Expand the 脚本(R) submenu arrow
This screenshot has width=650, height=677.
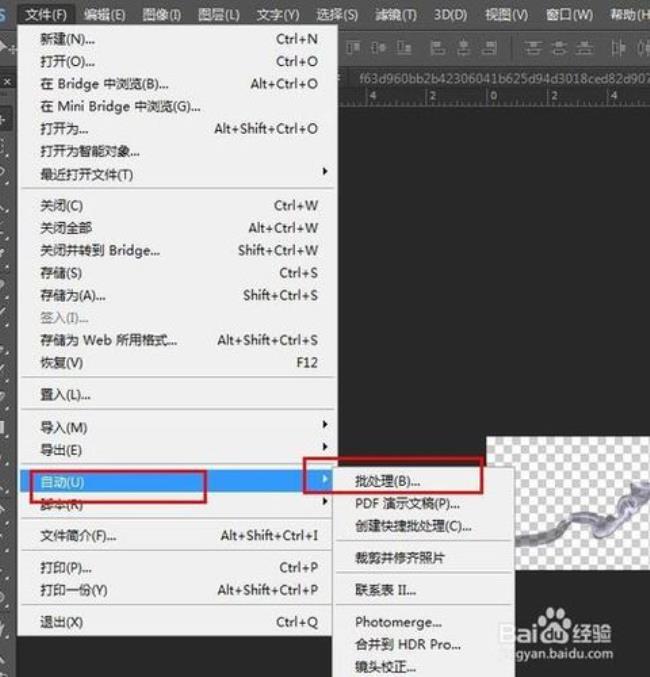[325, 501]
